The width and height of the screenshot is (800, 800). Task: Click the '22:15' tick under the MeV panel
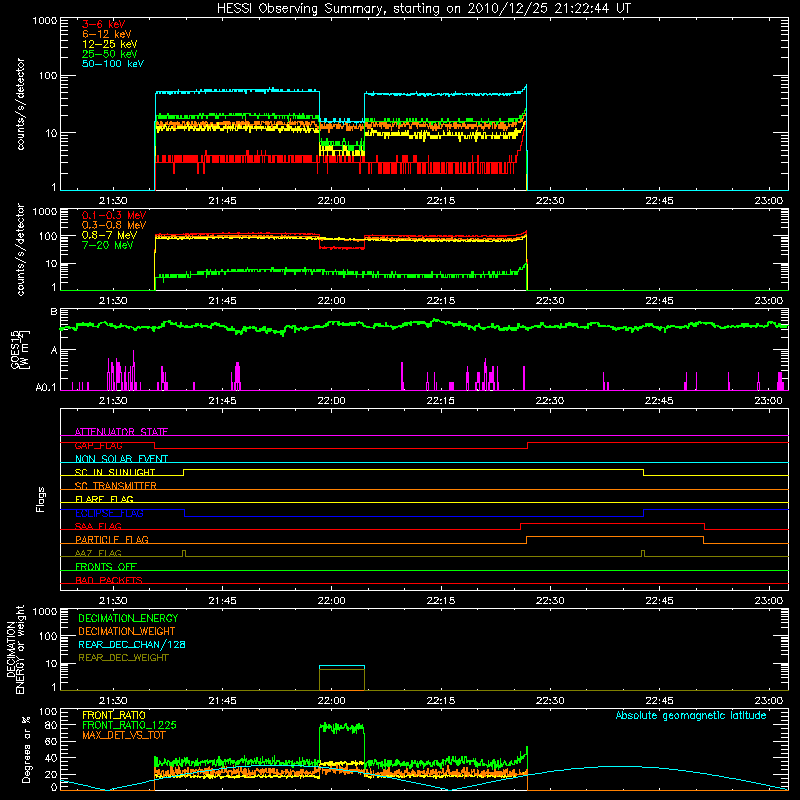(x=441, y=301)
